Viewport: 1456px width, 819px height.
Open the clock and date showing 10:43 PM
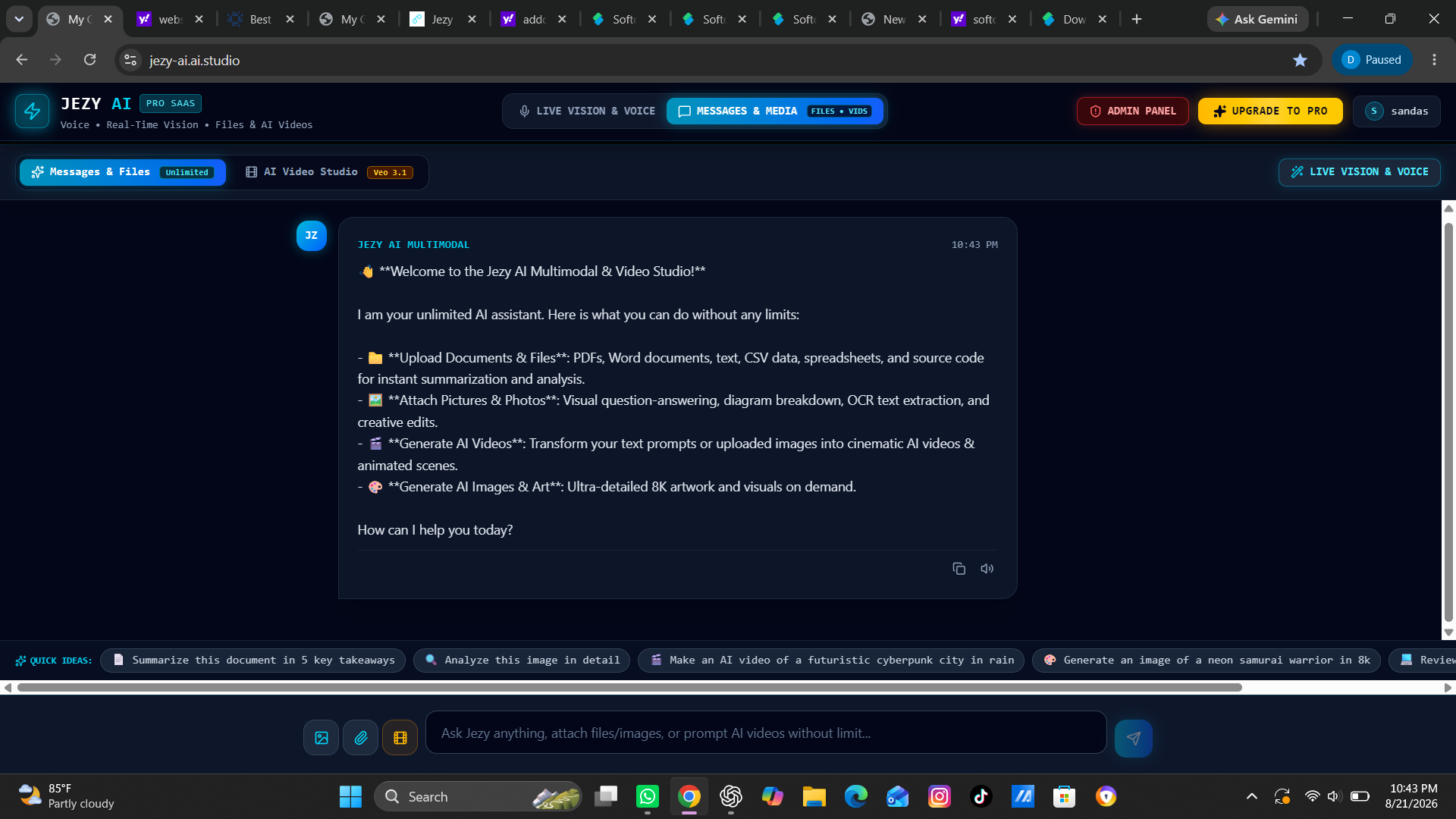pos(1412,796)
